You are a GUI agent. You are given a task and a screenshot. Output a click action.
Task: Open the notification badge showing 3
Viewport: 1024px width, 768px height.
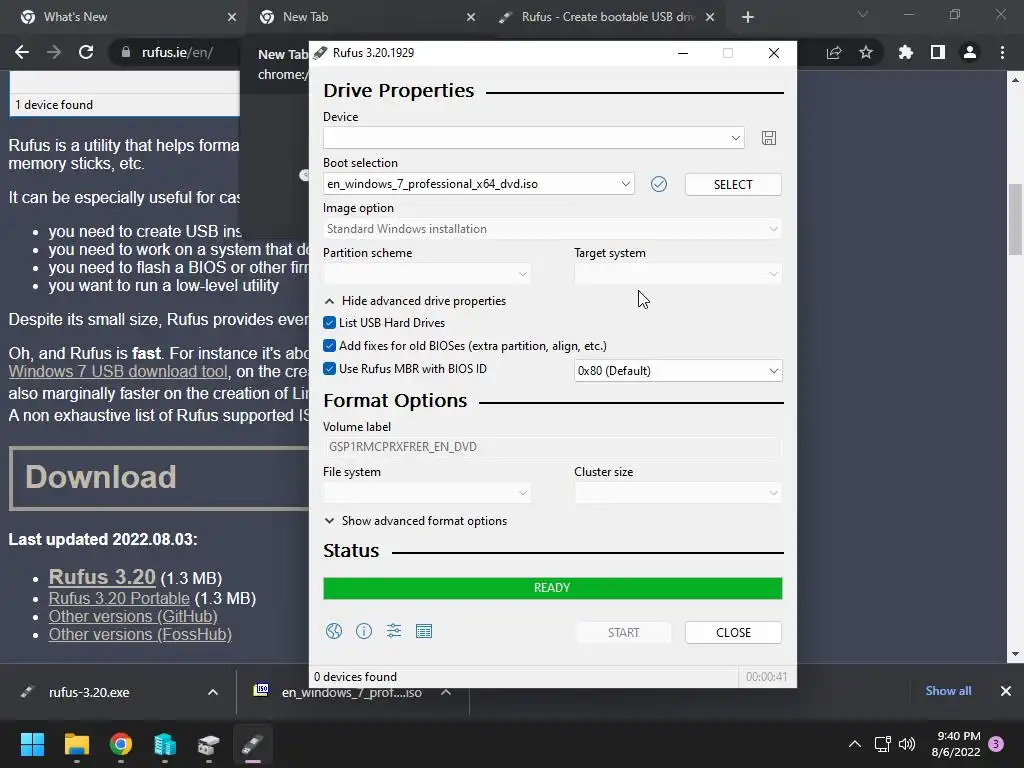pyautogui.click(x=996, y=744)
